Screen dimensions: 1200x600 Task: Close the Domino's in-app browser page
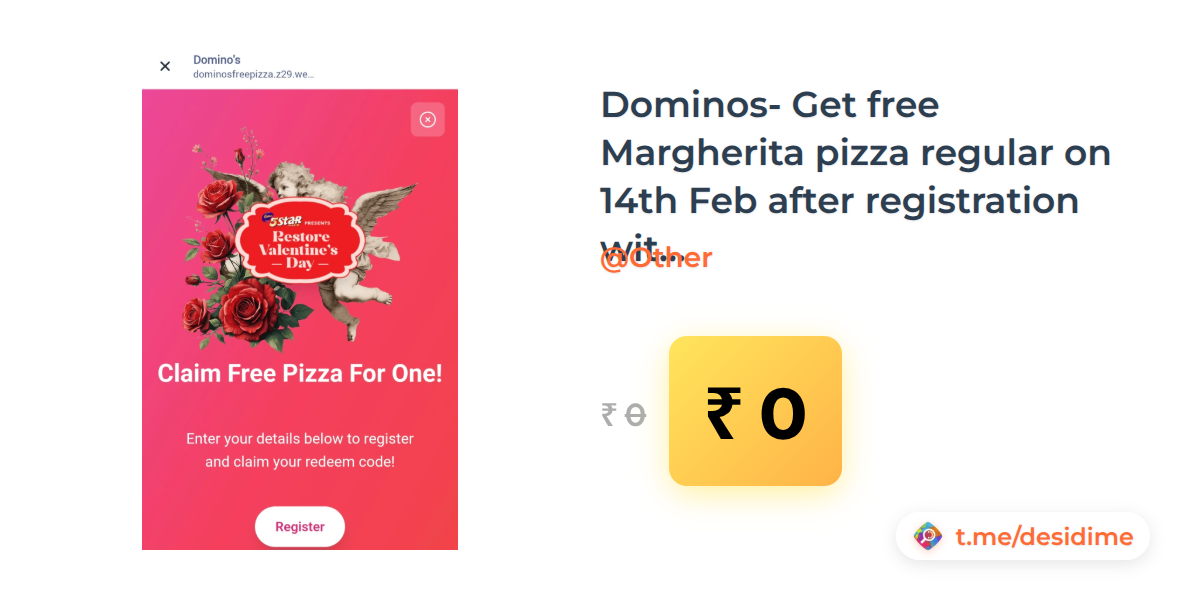click(x=165, y=67)
